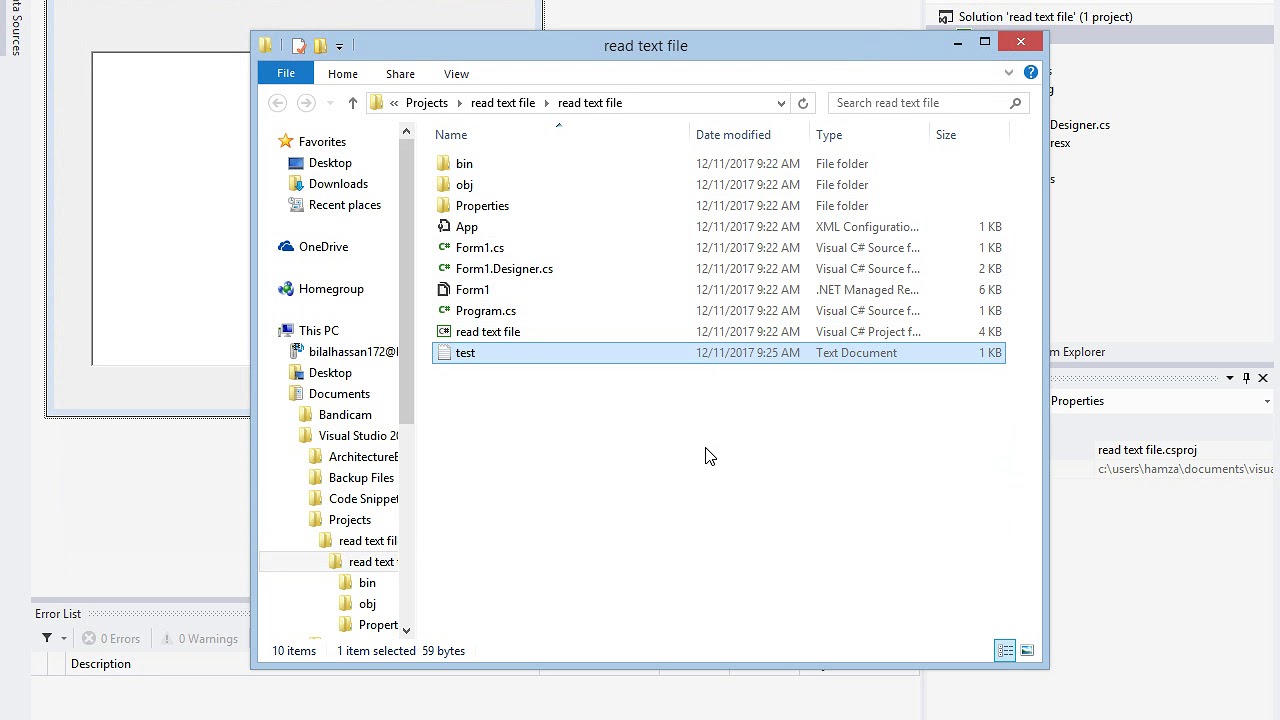Image resolution: width=1280 pixels, height=720 pixels.
Task: Go back with the Back arrow
Action: pyautogui.click(x=278, y=103)
